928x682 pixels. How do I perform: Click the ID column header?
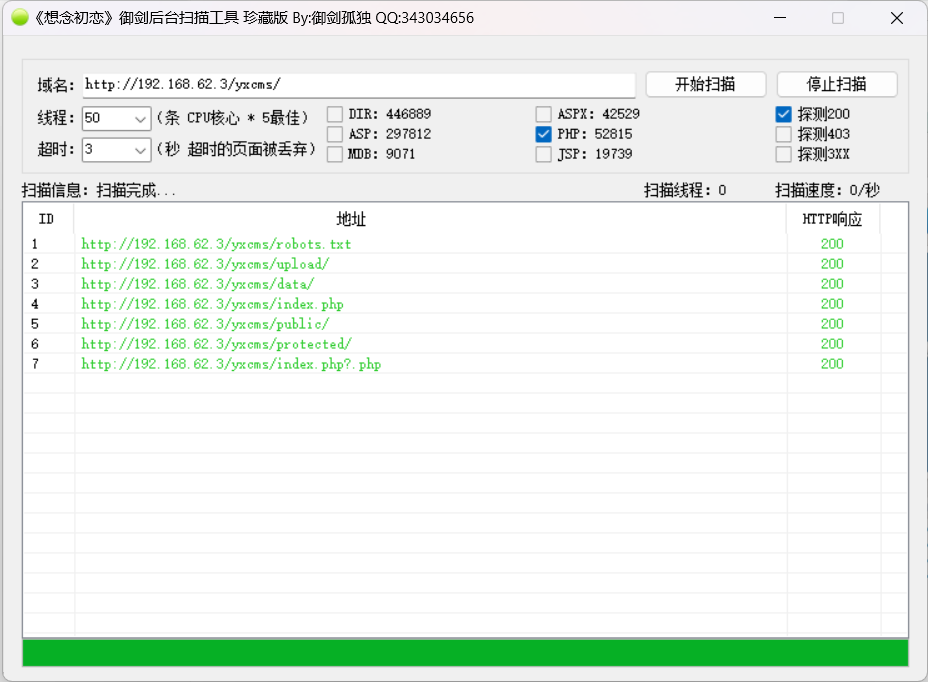point(47,219)
